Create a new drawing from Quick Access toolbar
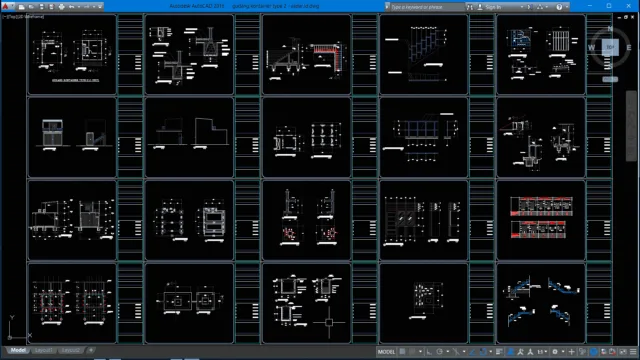The height and width of the screenshot is (360, 640). (21, 7)
